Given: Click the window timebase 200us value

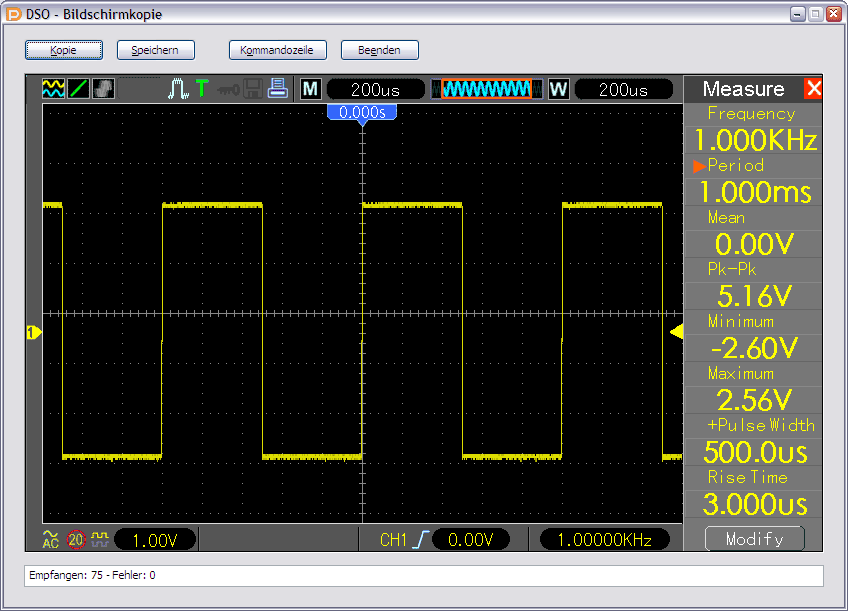Looking at the screenshot, I should (624, 89).
